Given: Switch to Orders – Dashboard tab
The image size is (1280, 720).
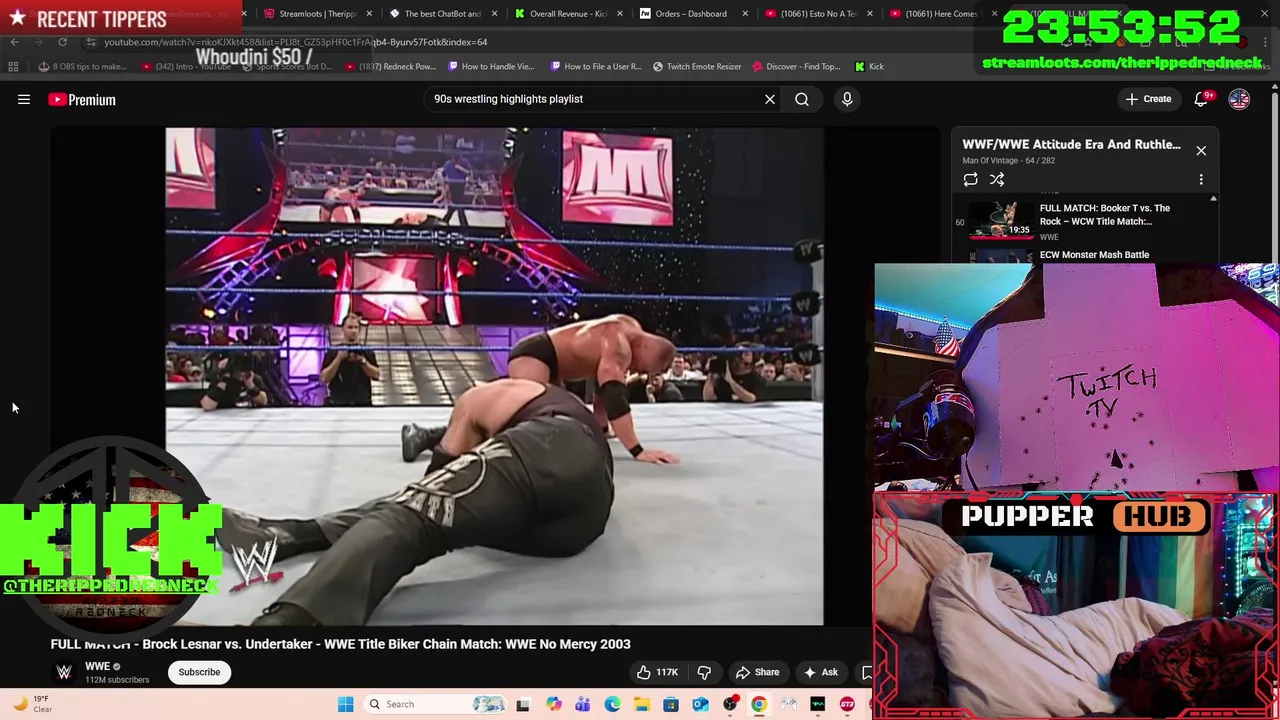Looking at the screenshot, I should coord(691,14).
